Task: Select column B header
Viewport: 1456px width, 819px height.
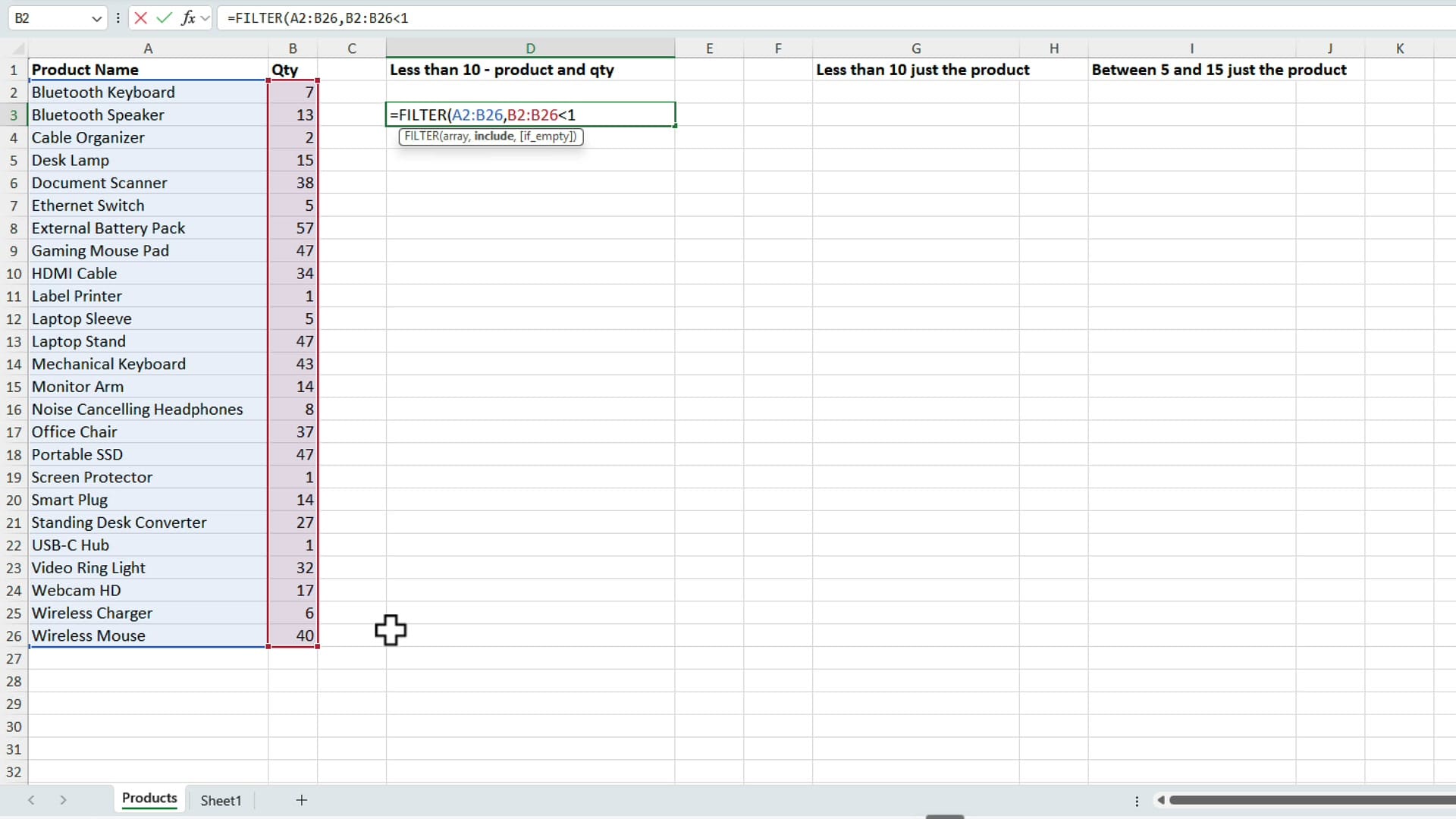Action: (x=293, y=49)
